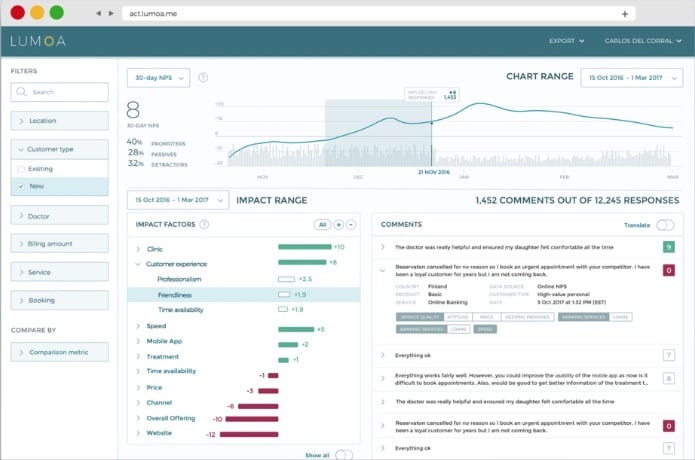The height and width of the screenshot is (460, 695).
Task: Open the Impact Range date dropdown
Action: (x=178, y=200)
